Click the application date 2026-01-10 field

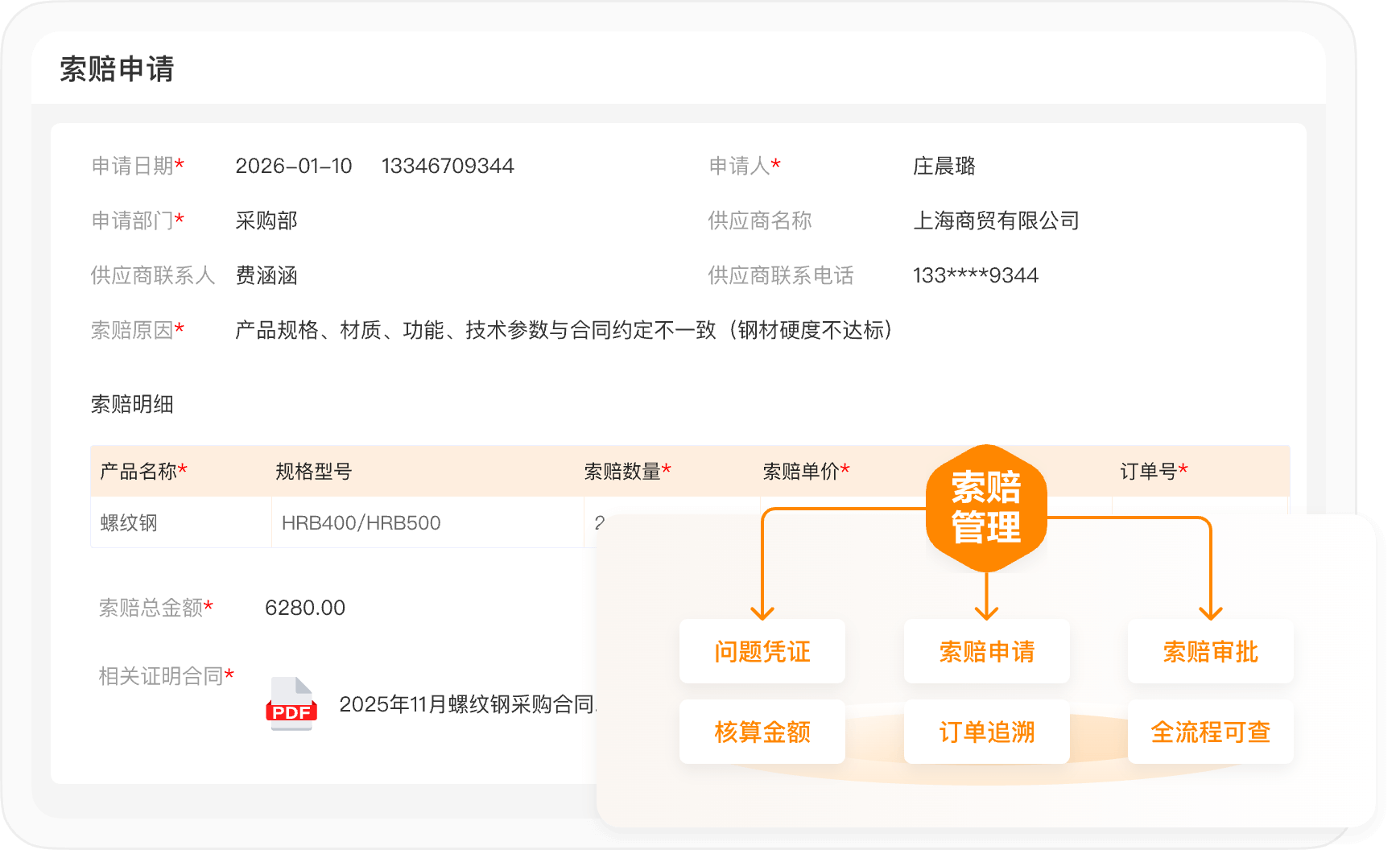294,166
